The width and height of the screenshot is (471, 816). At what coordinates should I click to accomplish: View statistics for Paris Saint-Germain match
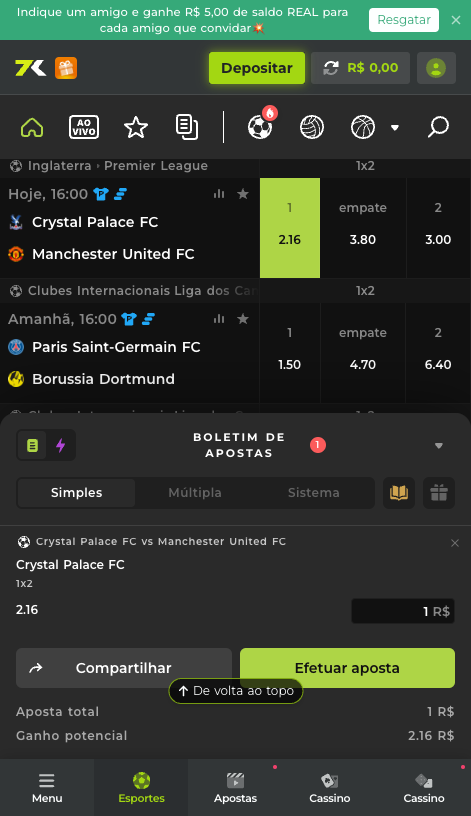219,319
